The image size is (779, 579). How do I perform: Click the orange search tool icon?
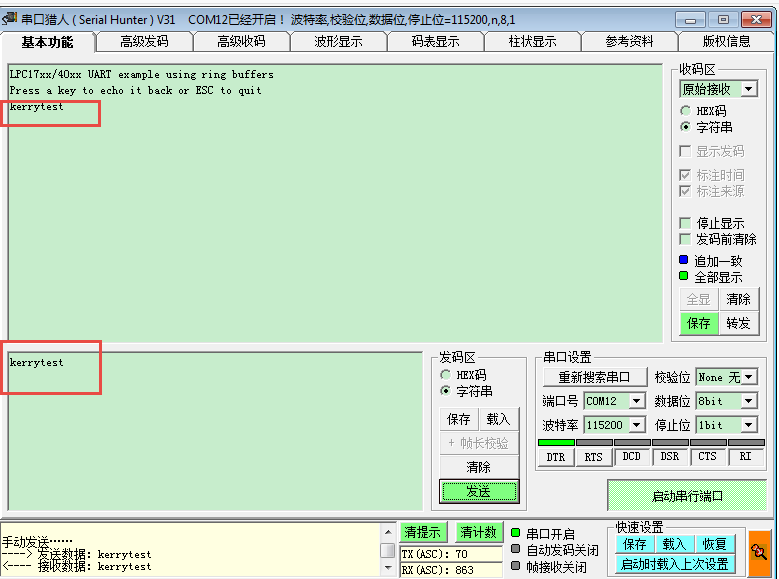(758, 551)
